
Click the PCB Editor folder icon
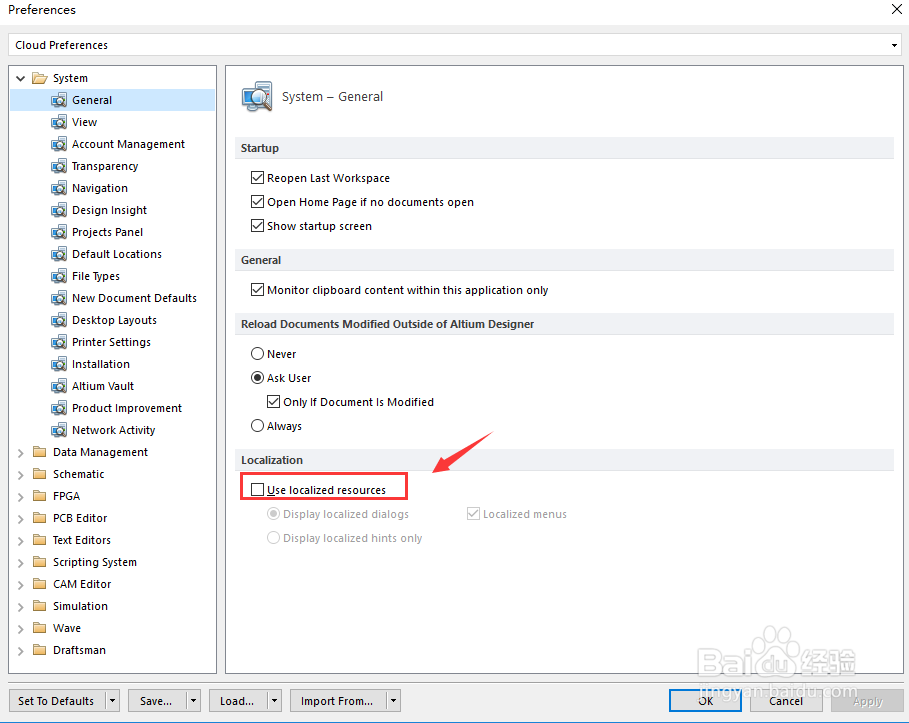coord(39,518)
